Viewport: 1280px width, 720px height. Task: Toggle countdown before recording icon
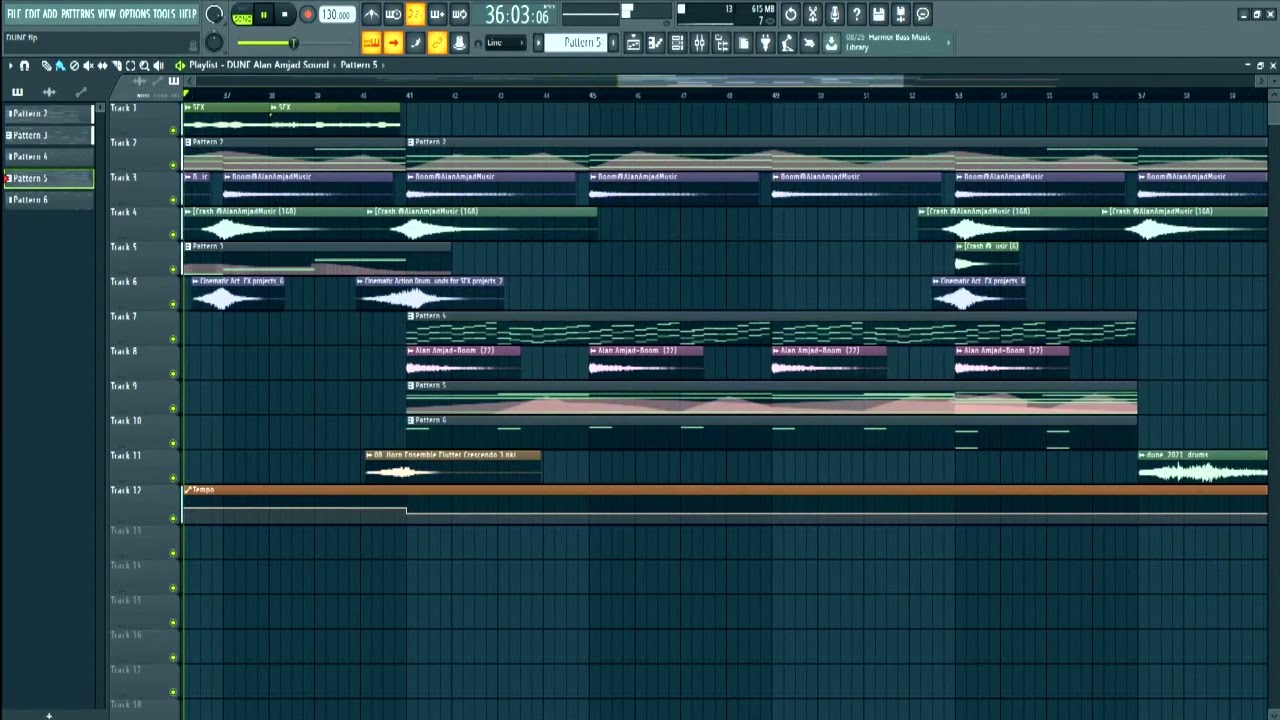[x=415, y=14]
